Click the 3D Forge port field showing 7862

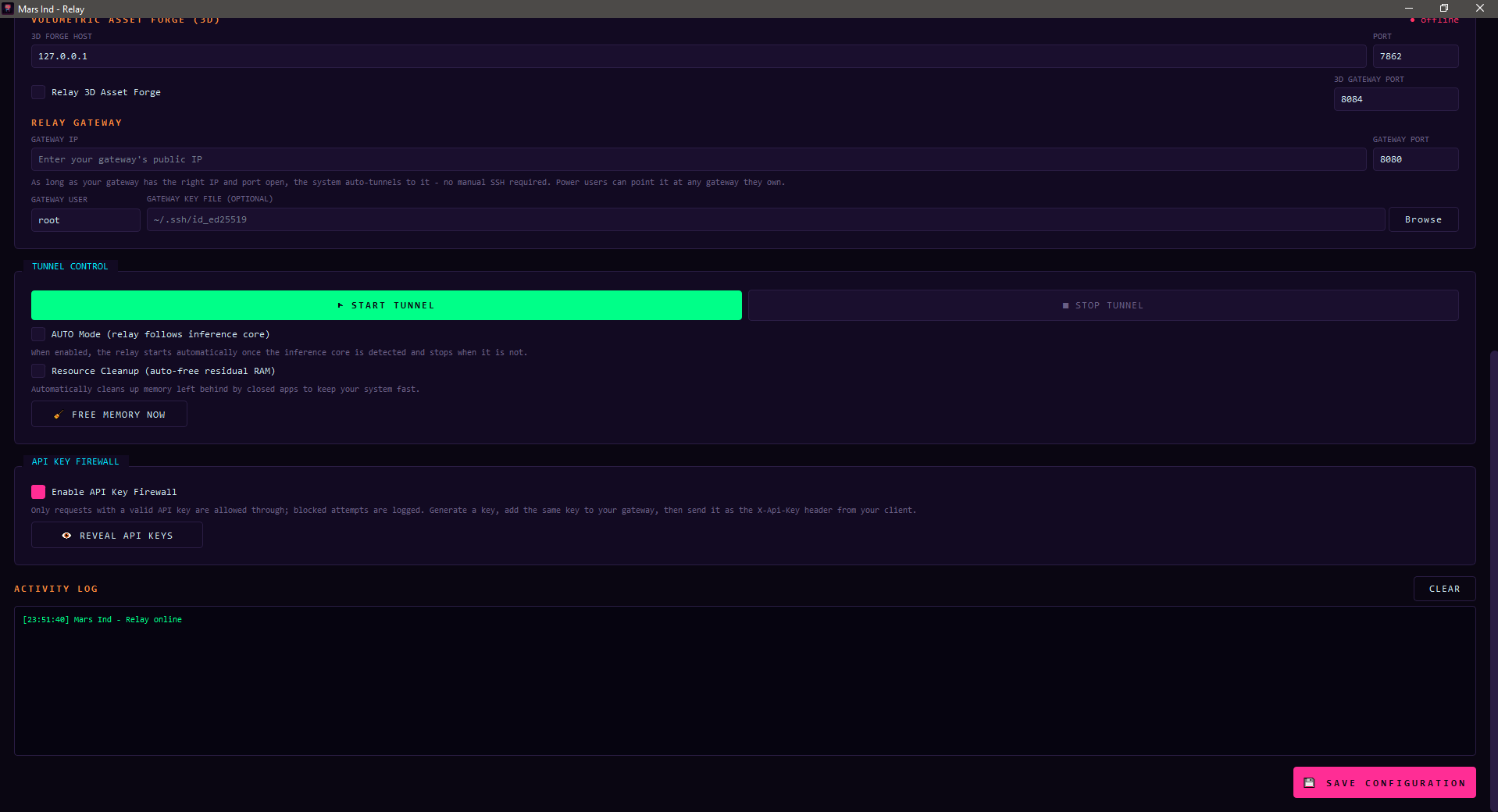(x=1415, y=56)
